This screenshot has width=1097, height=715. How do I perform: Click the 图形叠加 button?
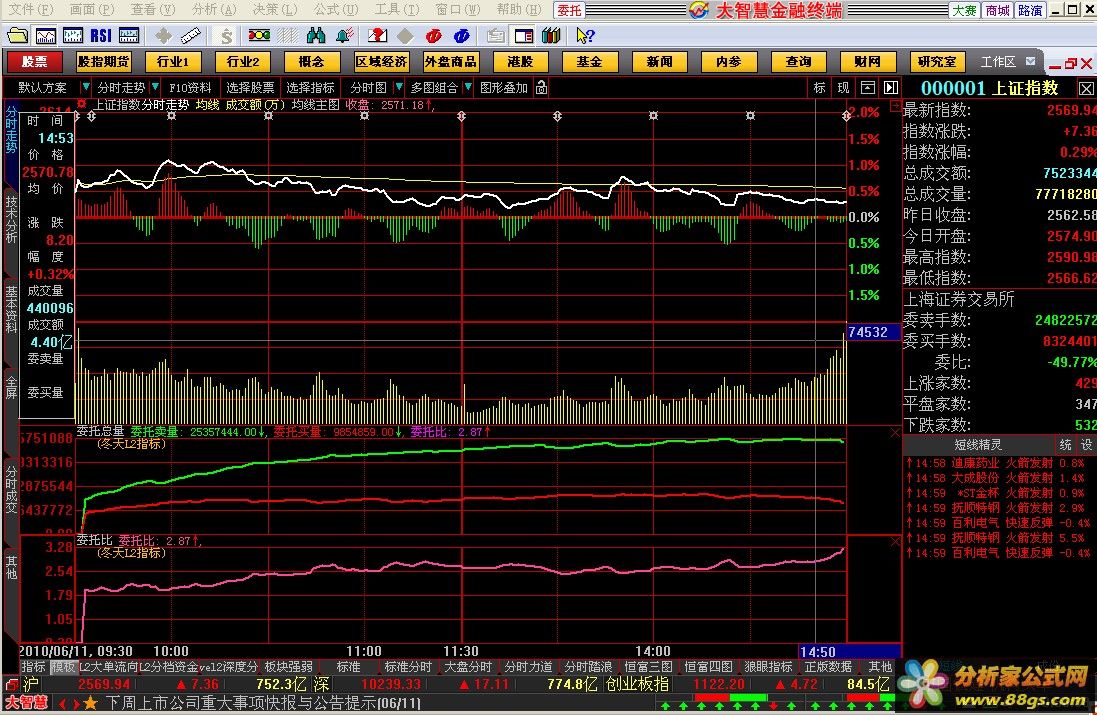click(x=504, y=87)
